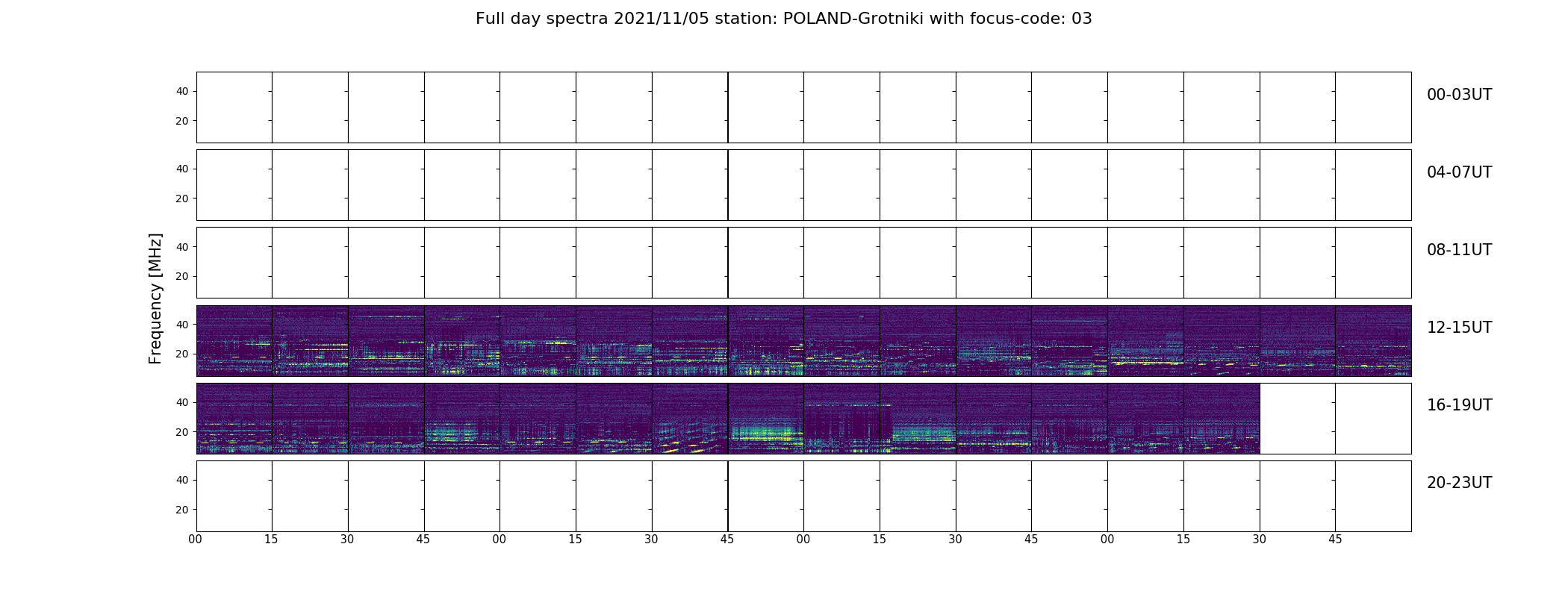The height and width of the screenshot is (597, 1568).
Task: Click the "Full day spectra 2021/11/05" plot title
Action: click(783, 19)
